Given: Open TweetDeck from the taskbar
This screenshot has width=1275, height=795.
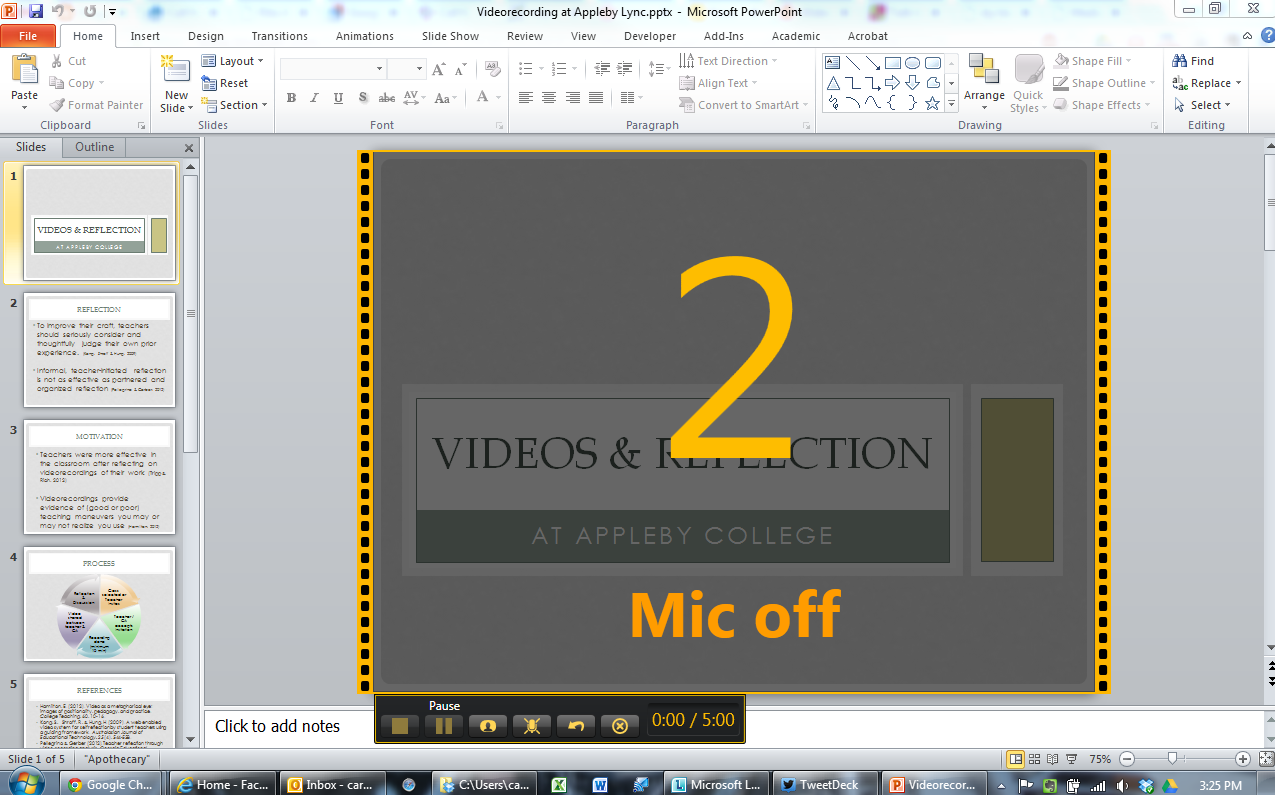Looking at the screenshot, I should pyautogui.click(x=827, y=784).
